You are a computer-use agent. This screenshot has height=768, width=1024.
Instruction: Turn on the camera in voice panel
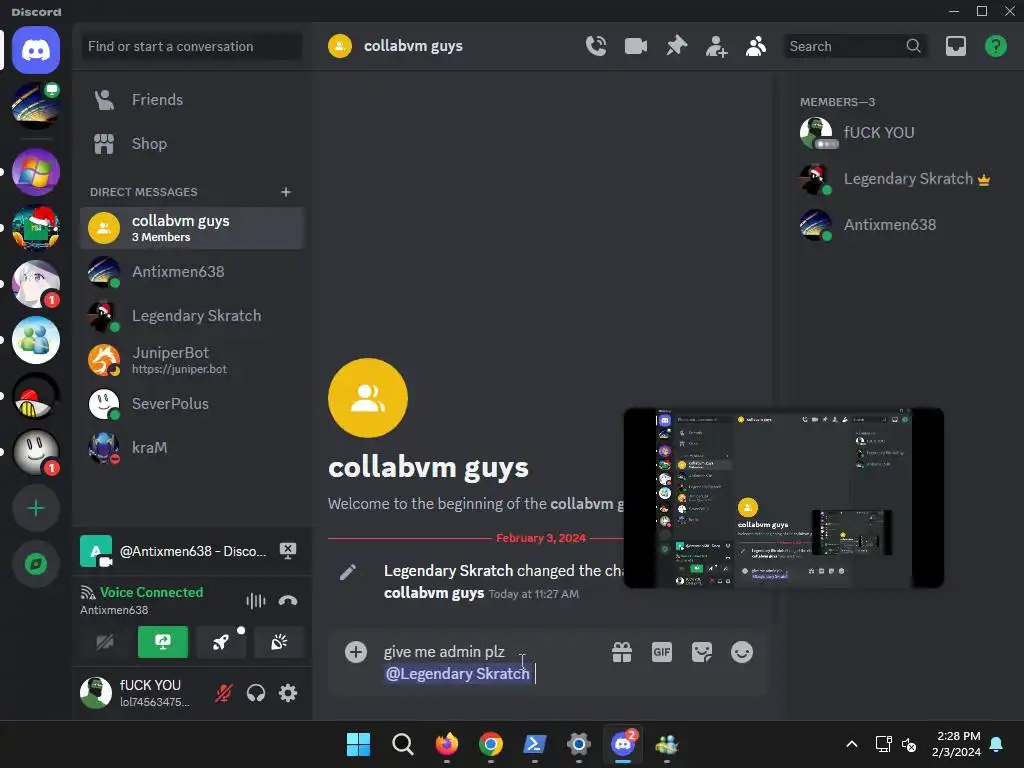click(x=104, y=643)
